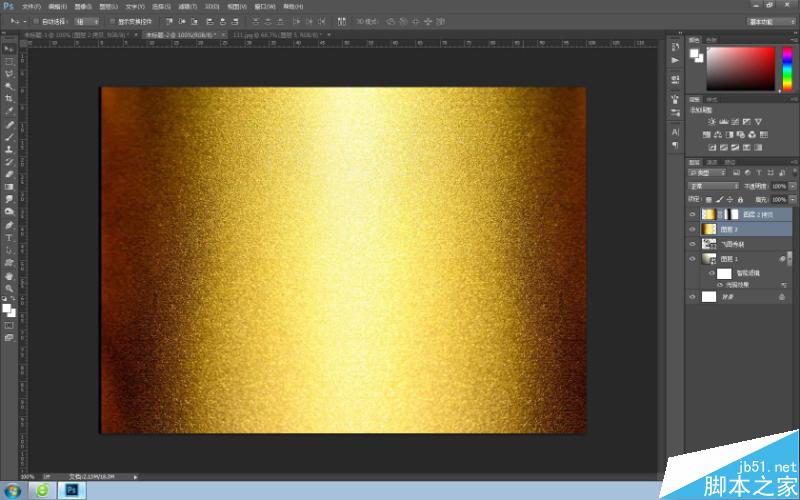Open the layer filter type dropdown
This screenshot has height=500, width=800.
point(707,173)
